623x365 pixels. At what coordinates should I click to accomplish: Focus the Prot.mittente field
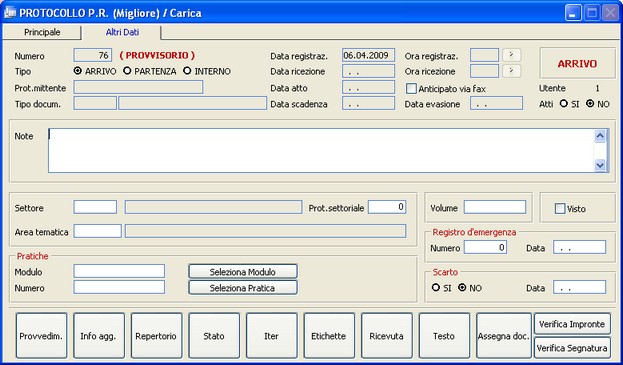pyautogui.click(x=138, y=87)
